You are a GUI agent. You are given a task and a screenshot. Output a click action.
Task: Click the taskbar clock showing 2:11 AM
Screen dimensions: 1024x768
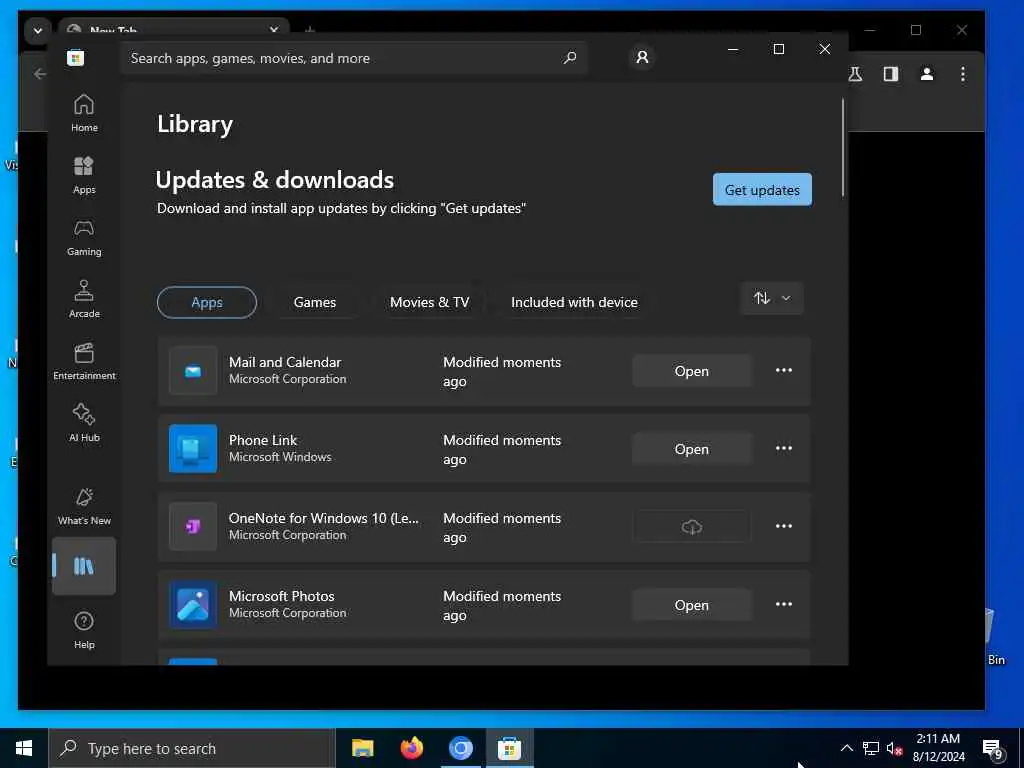(x=938, y=748)
